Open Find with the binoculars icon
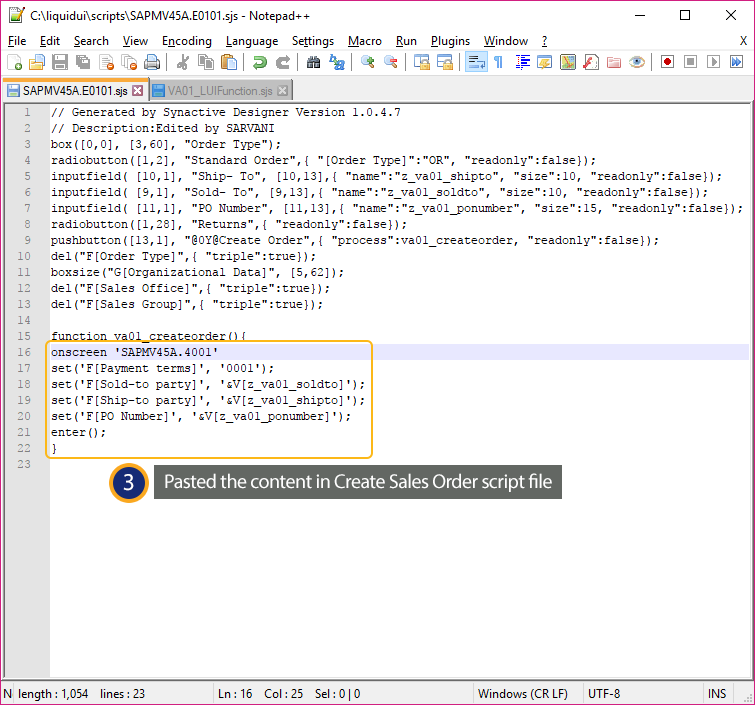The width and height of the screenshot is (755, 705). [x=313, y=62]
